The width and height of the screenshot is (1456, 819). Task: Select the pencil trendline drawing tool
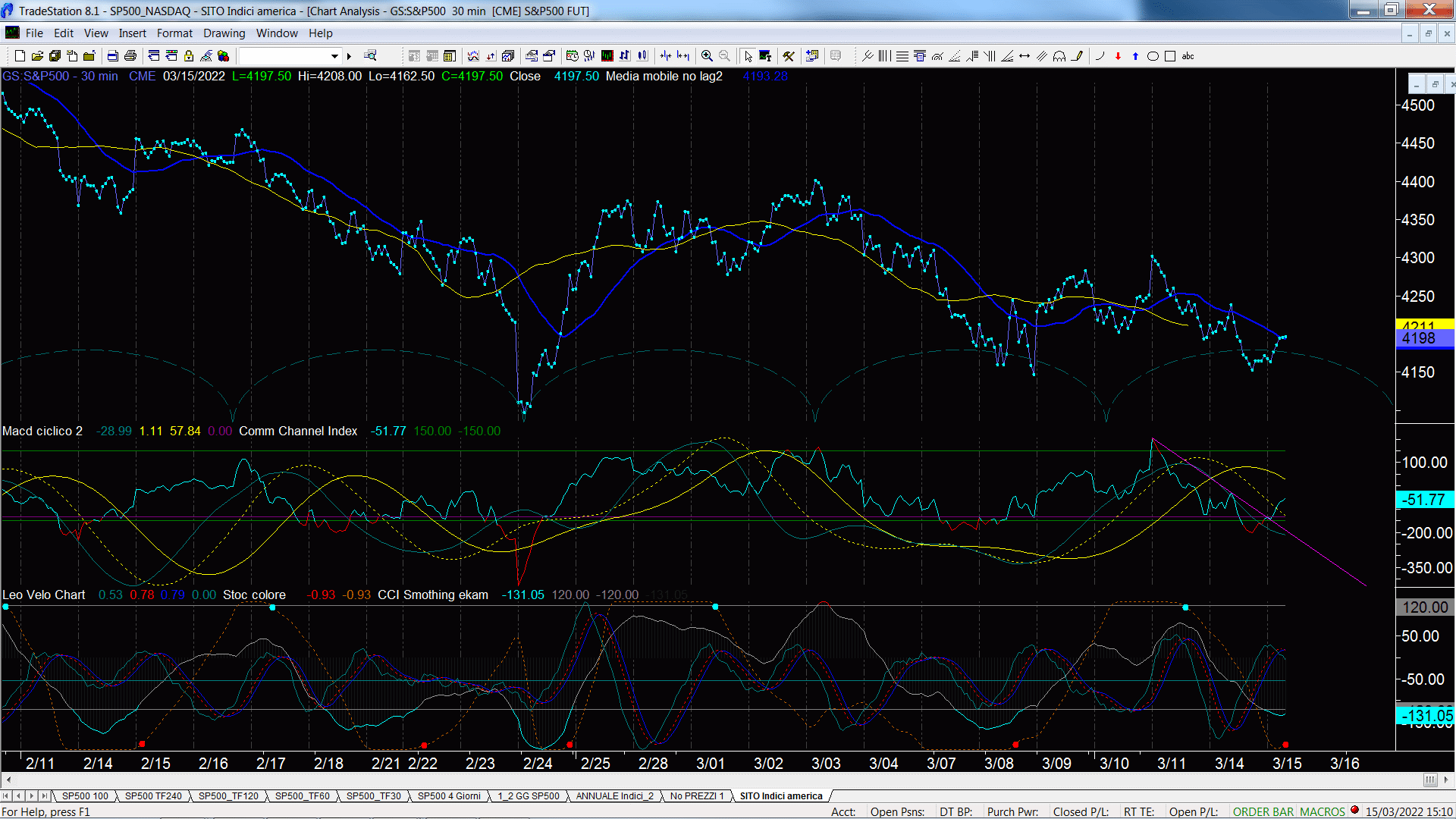click(1077, 56)
